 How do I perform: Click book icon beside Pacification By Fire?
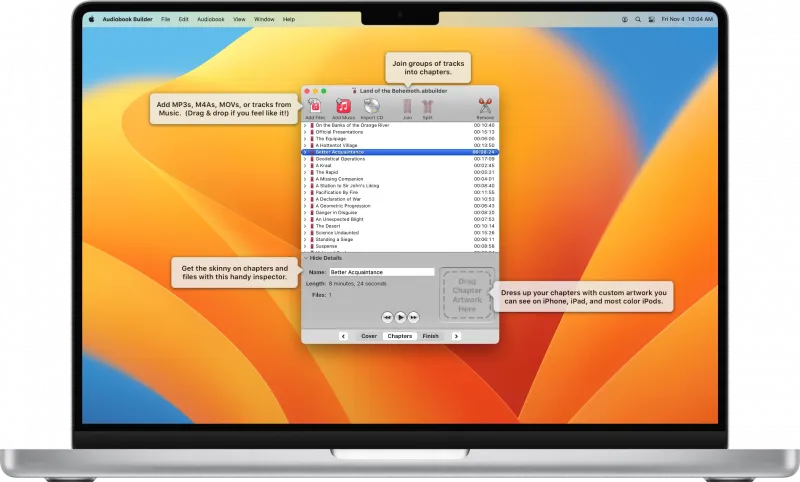tap(312, 192)
